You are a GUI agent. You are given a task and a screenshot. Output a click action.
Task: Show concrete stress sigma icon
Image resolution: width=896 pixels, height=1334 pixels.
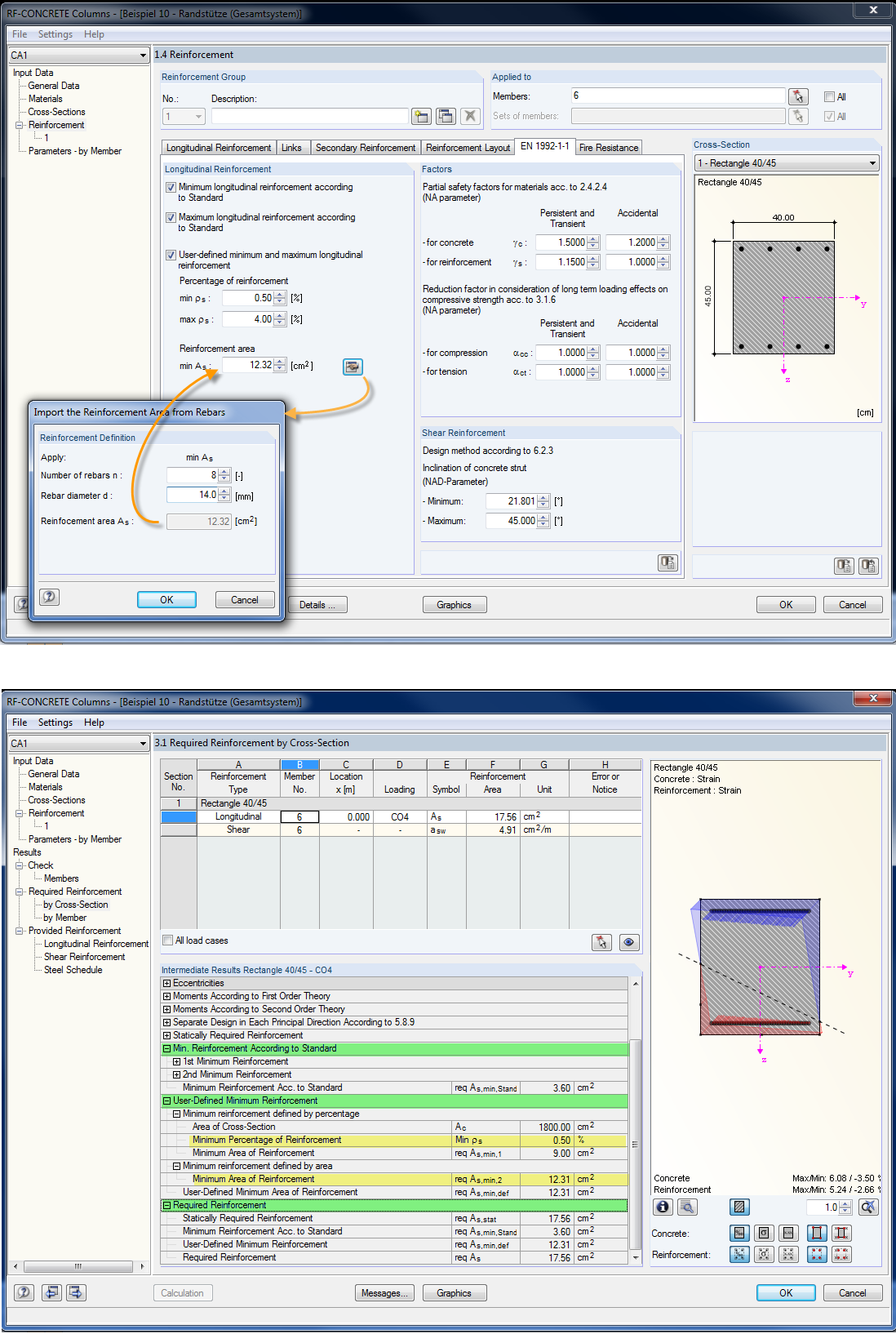(x=764, y=1233)
